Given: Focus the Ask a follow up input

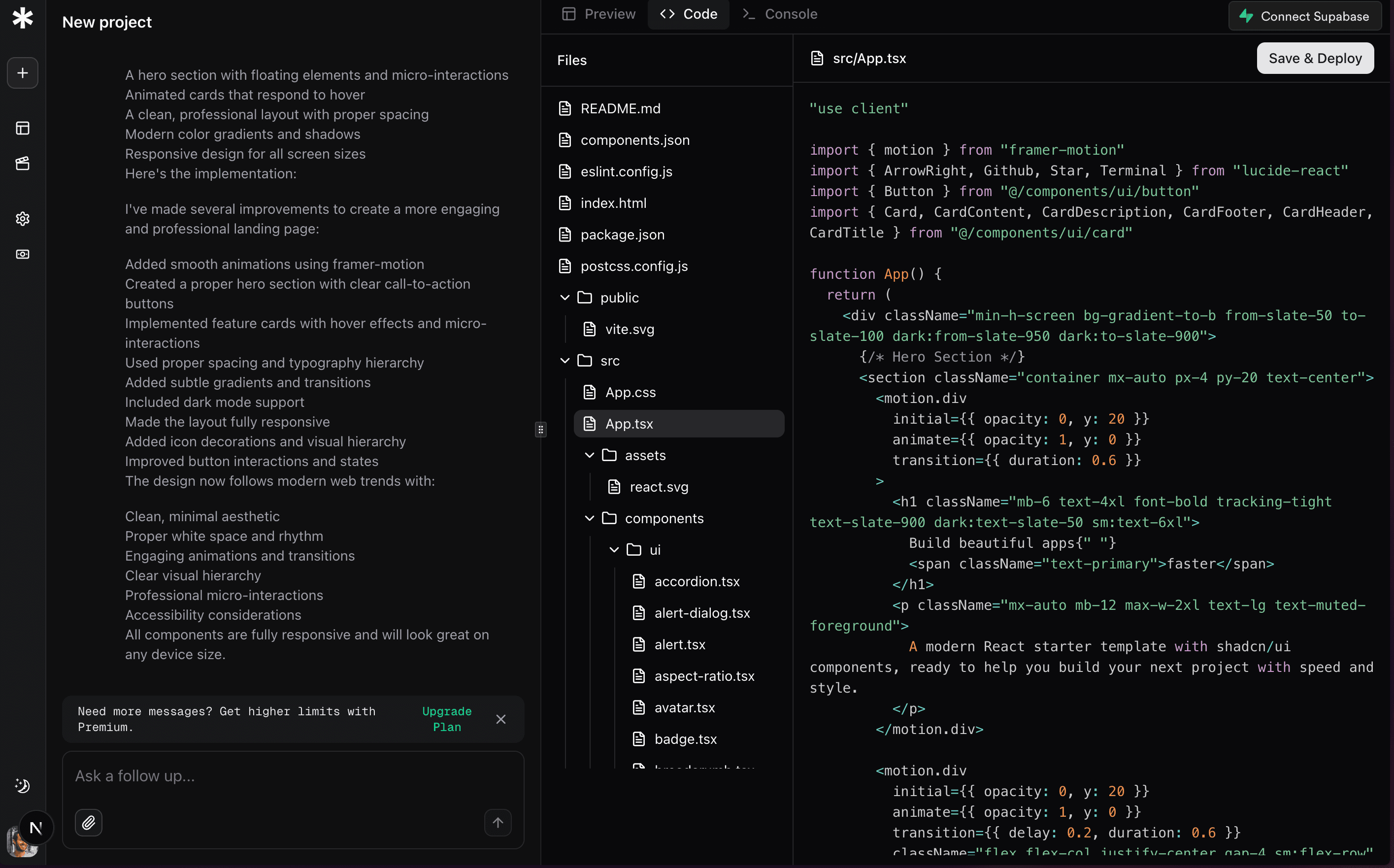Looking at the screenshot, I should (293, 776).
